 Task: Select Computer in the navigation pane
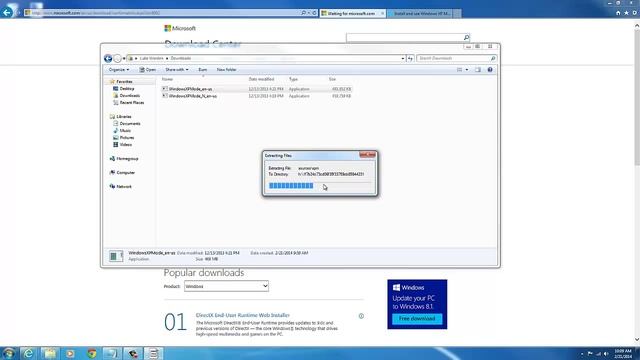click(x=125, y=173)
